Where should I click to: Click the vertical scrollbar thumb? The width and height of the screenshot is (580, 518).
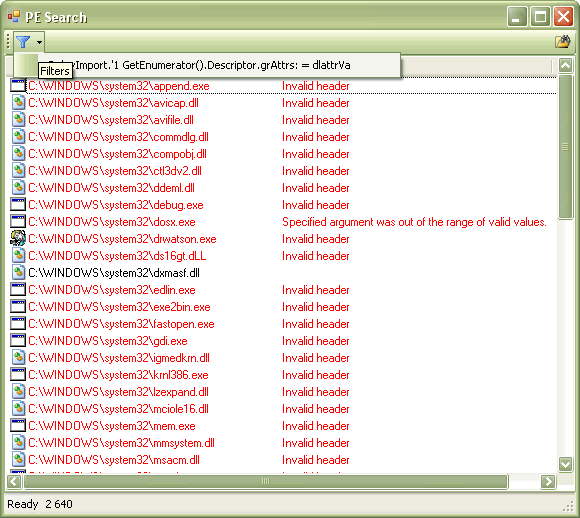[x=565, y=147]
